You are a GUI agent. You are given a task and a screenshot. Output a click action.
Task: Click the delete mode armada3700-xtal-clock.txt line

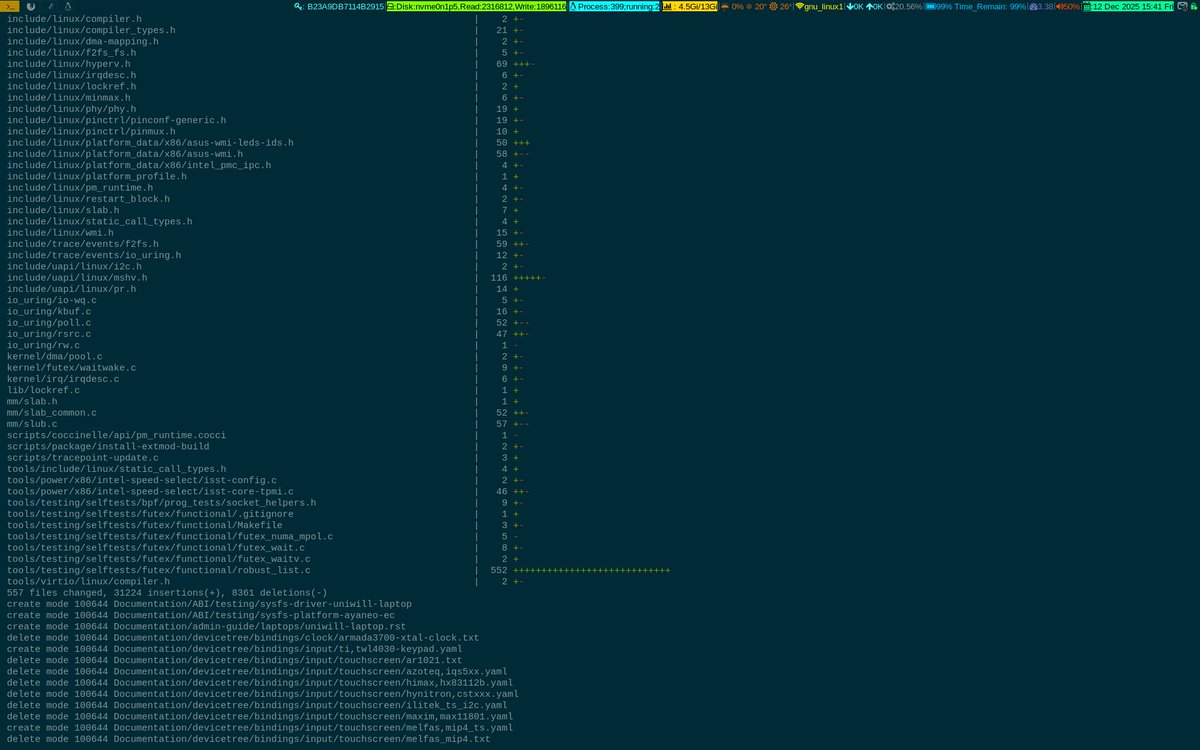tap(243, 638)
